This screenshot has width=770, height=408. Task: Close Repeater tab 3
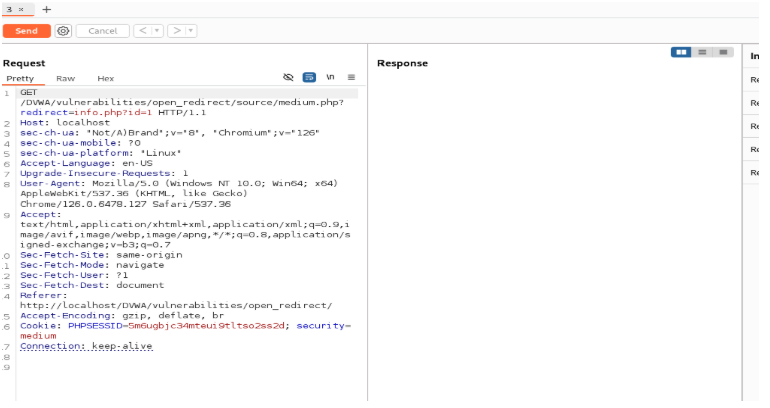click(22, 8)
